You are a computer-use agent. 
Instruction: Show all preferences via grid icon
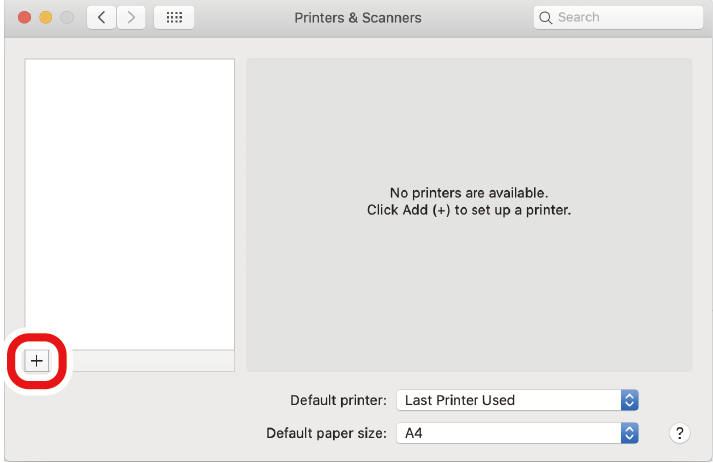[x=173, y=17]
